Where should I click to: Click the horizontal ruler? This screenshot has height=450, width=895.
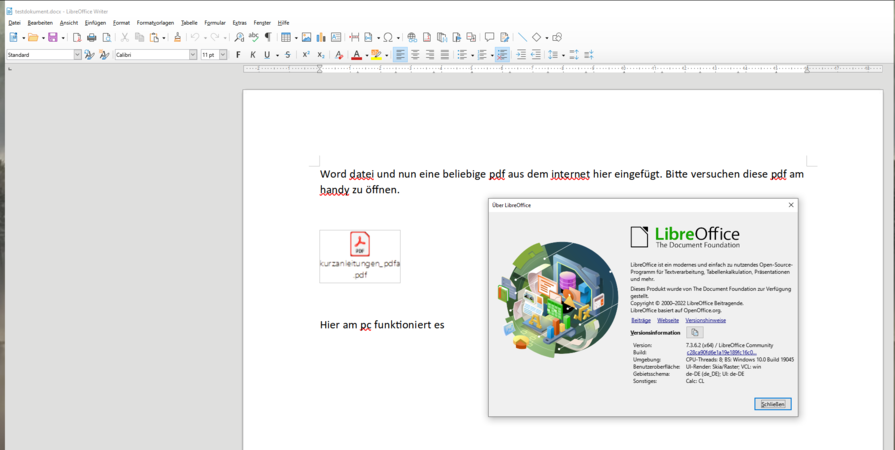coord(563,69)
